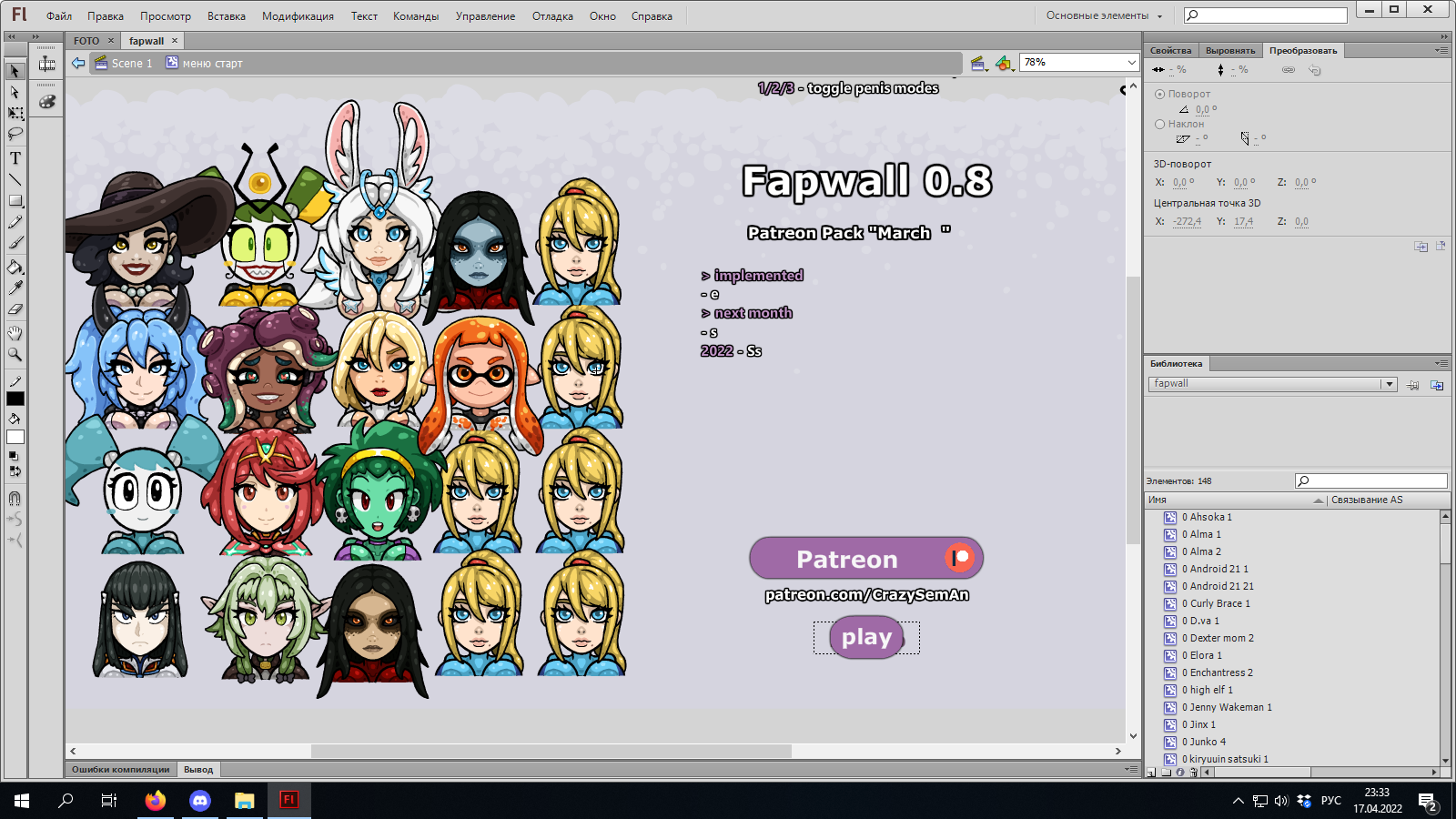The width and height of the screenshot is (1456, 819).
Task: Switch to the Свойства panel tab
Action: coord(1170,51)
